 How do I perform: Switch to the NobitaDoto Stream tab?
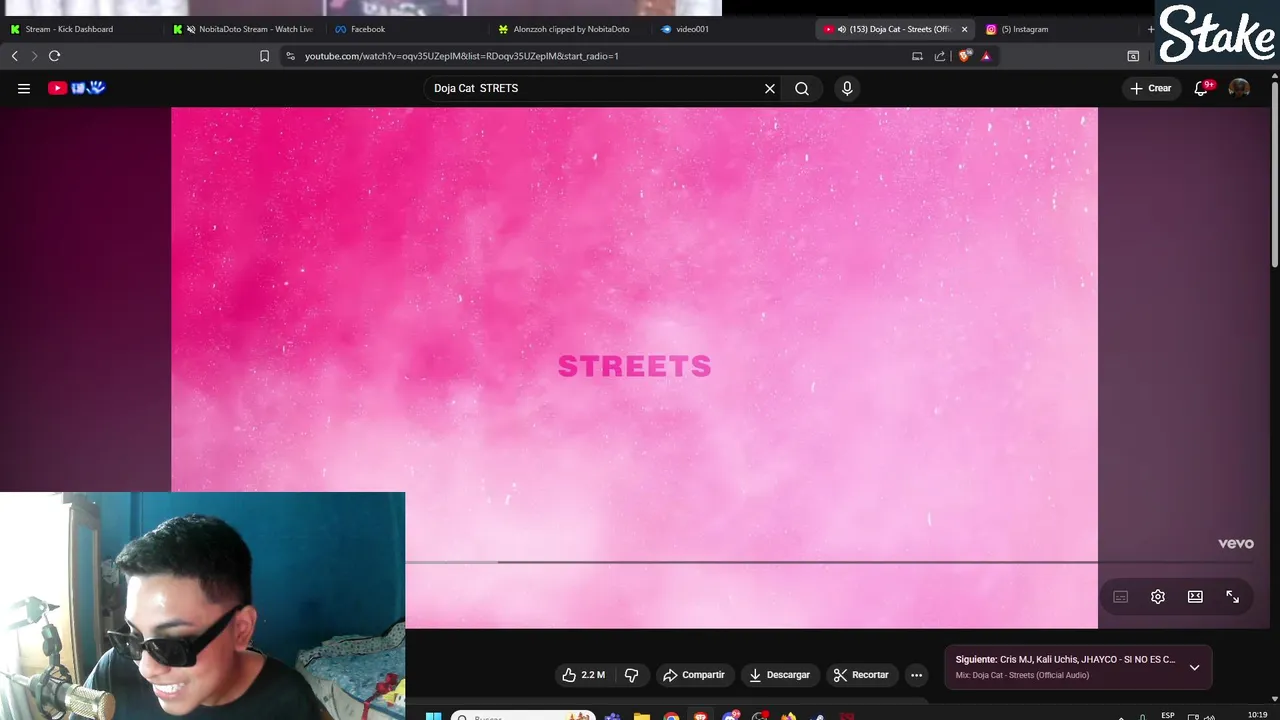(x=246, y=29)
